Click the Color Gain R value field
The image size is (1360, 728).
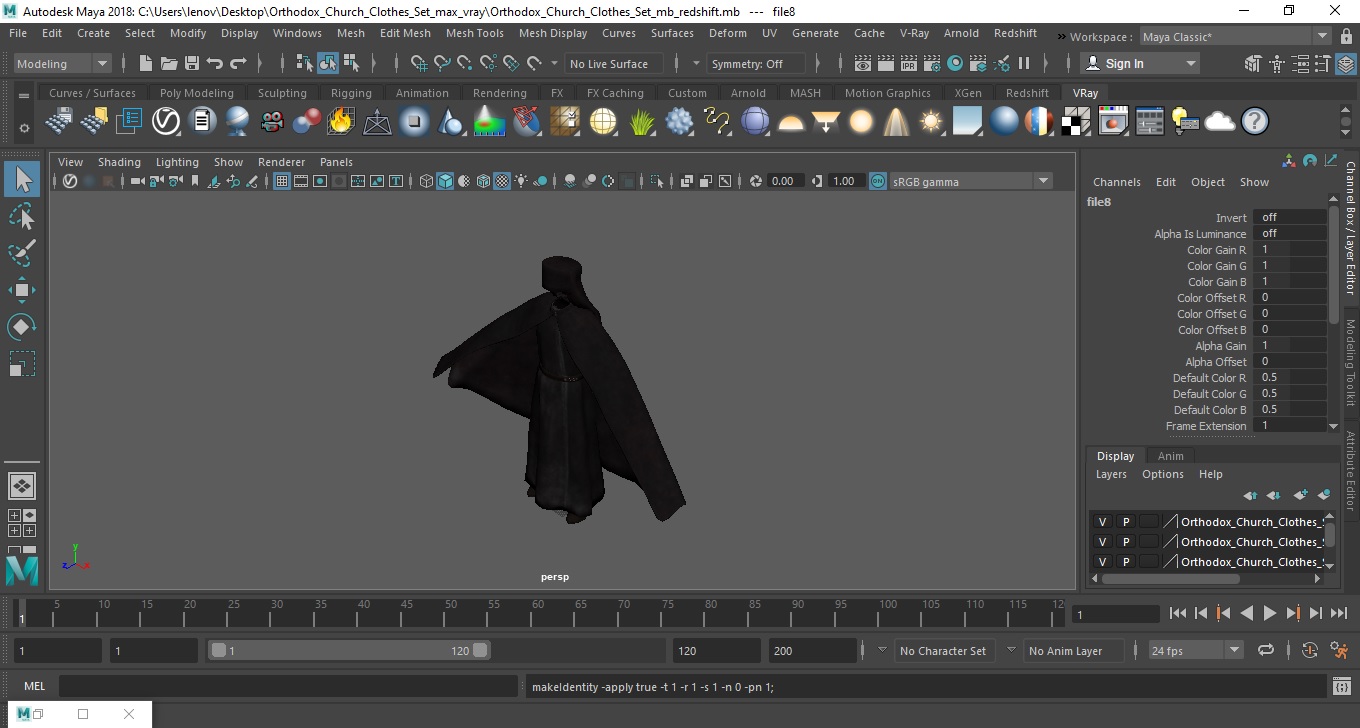click(1289, 250)
